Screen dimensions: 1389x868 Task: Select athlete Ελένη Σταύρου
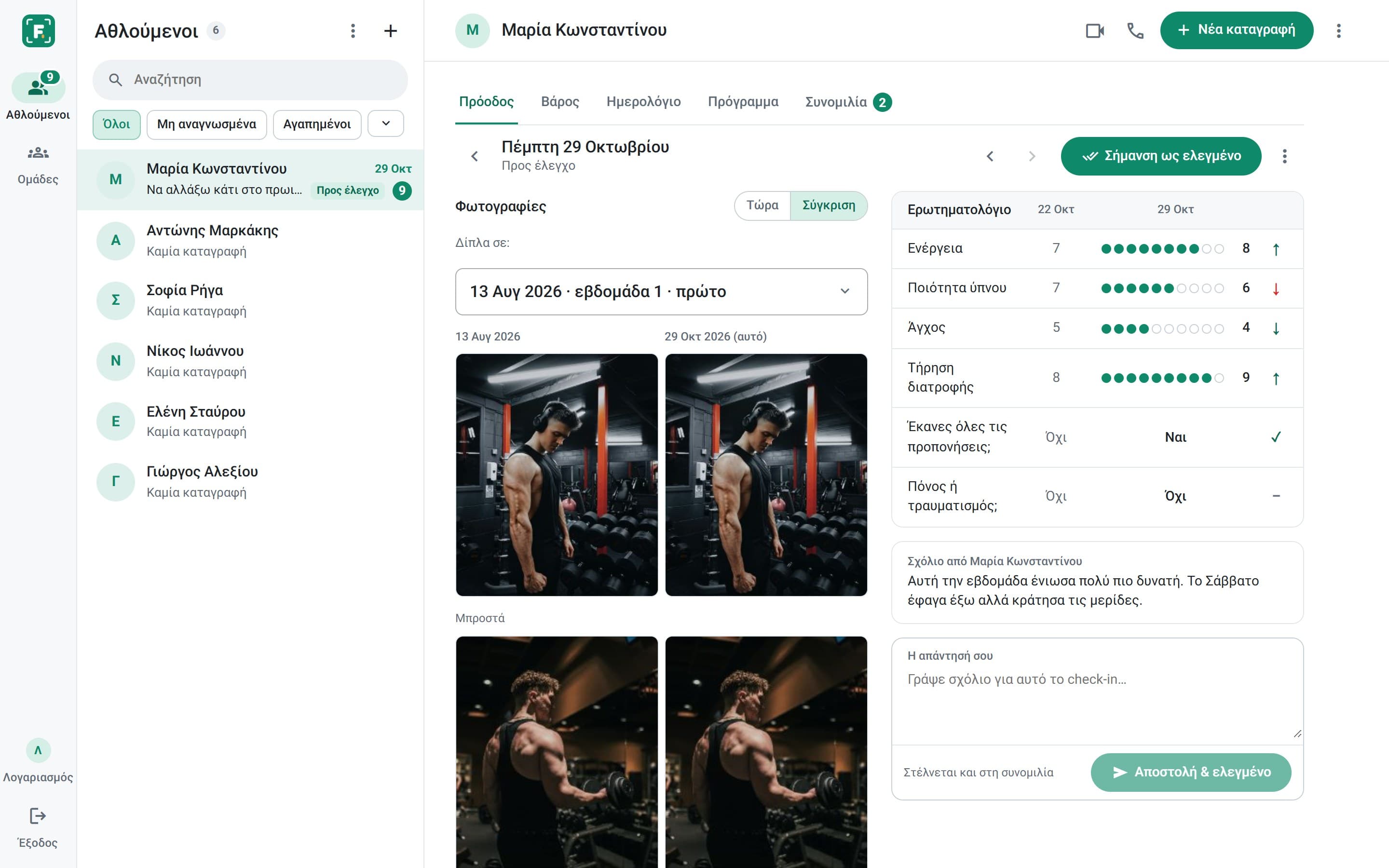coord(250,421)
